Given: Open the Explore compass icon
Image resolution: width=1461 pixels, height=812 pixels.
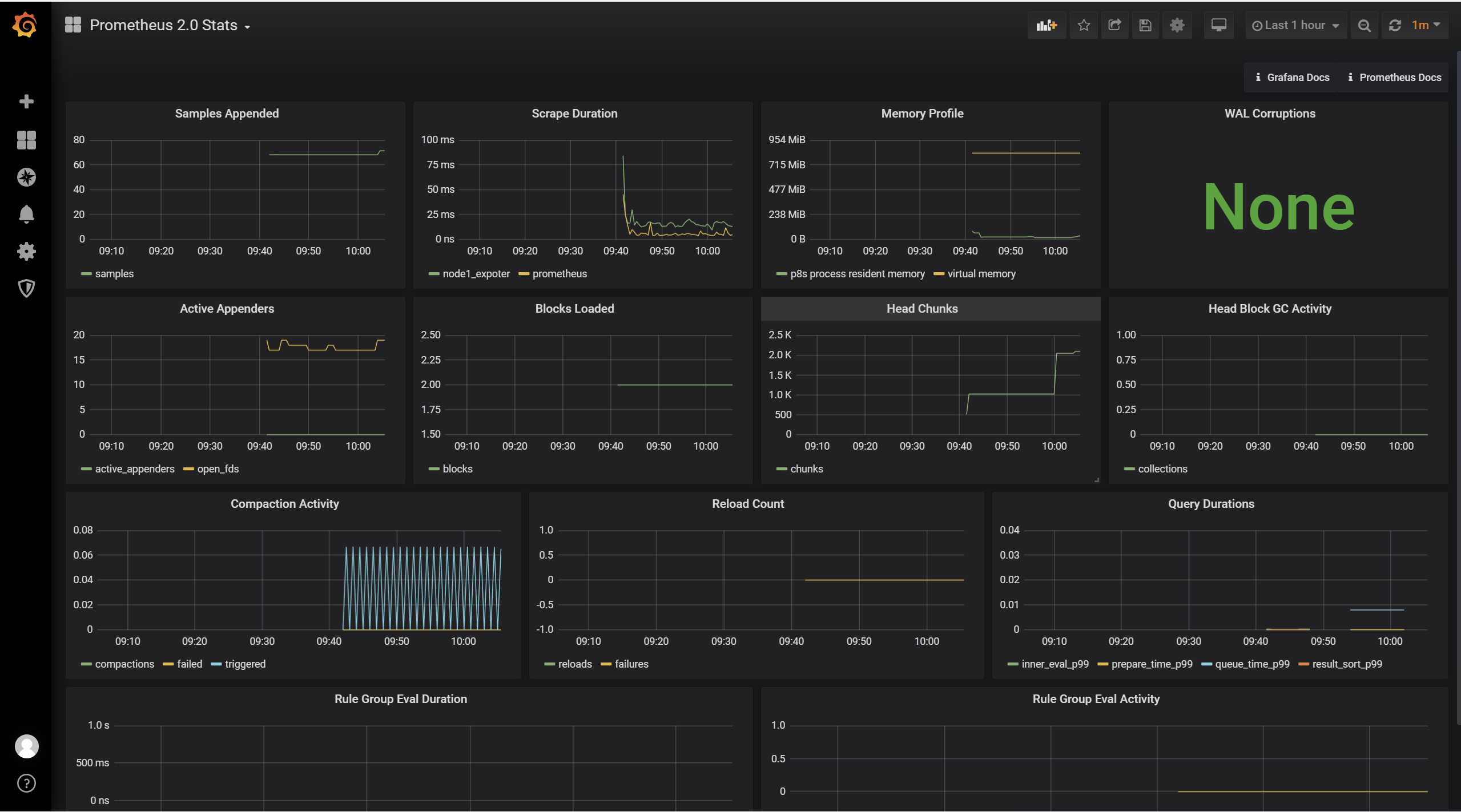Looking at the screenshot, I should [26, 177].
